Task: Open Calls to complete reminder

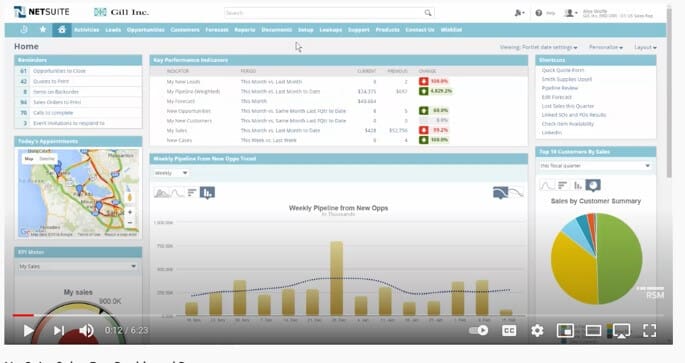Action: tap(53, 113)
